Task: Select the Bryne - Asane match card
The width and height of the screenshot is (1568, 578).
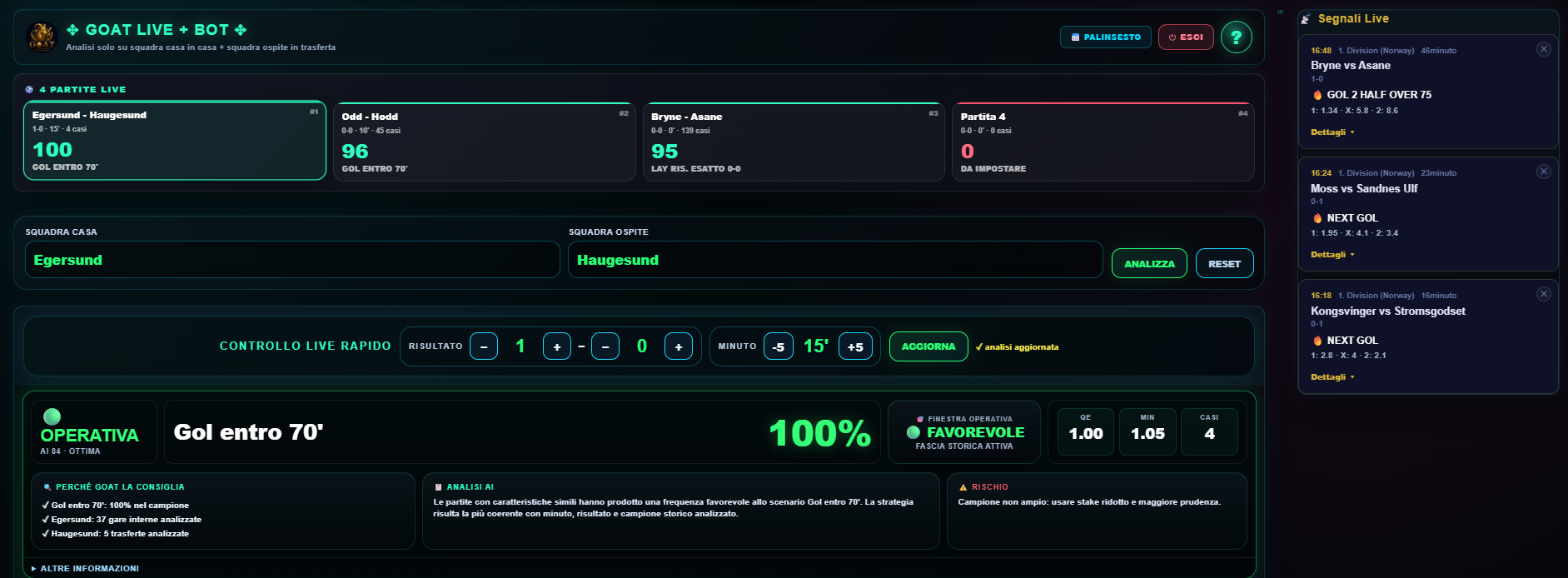Action: coord(794,142)
